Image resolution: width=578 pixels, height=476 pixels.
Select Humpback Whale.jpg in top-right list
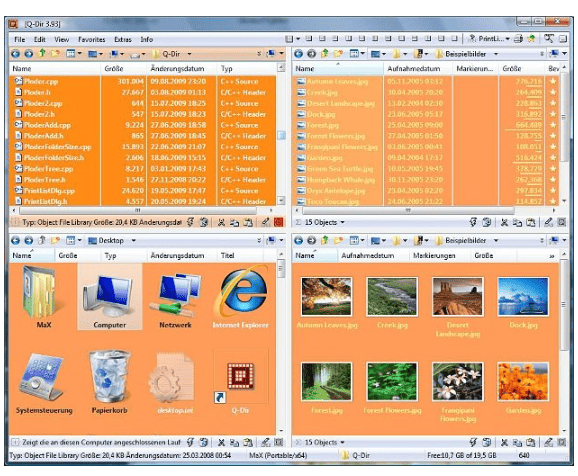coord(426,180)
